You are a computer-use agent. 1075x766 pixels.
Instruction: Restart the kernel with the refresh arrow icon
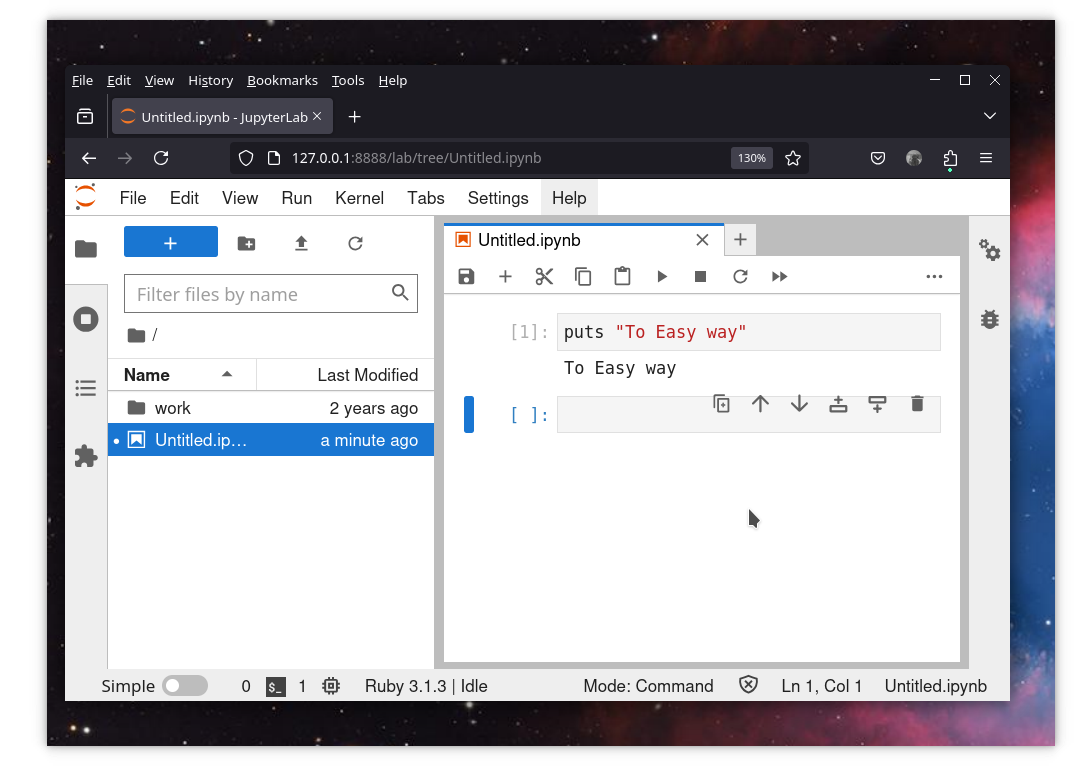[x=740, y=277]
